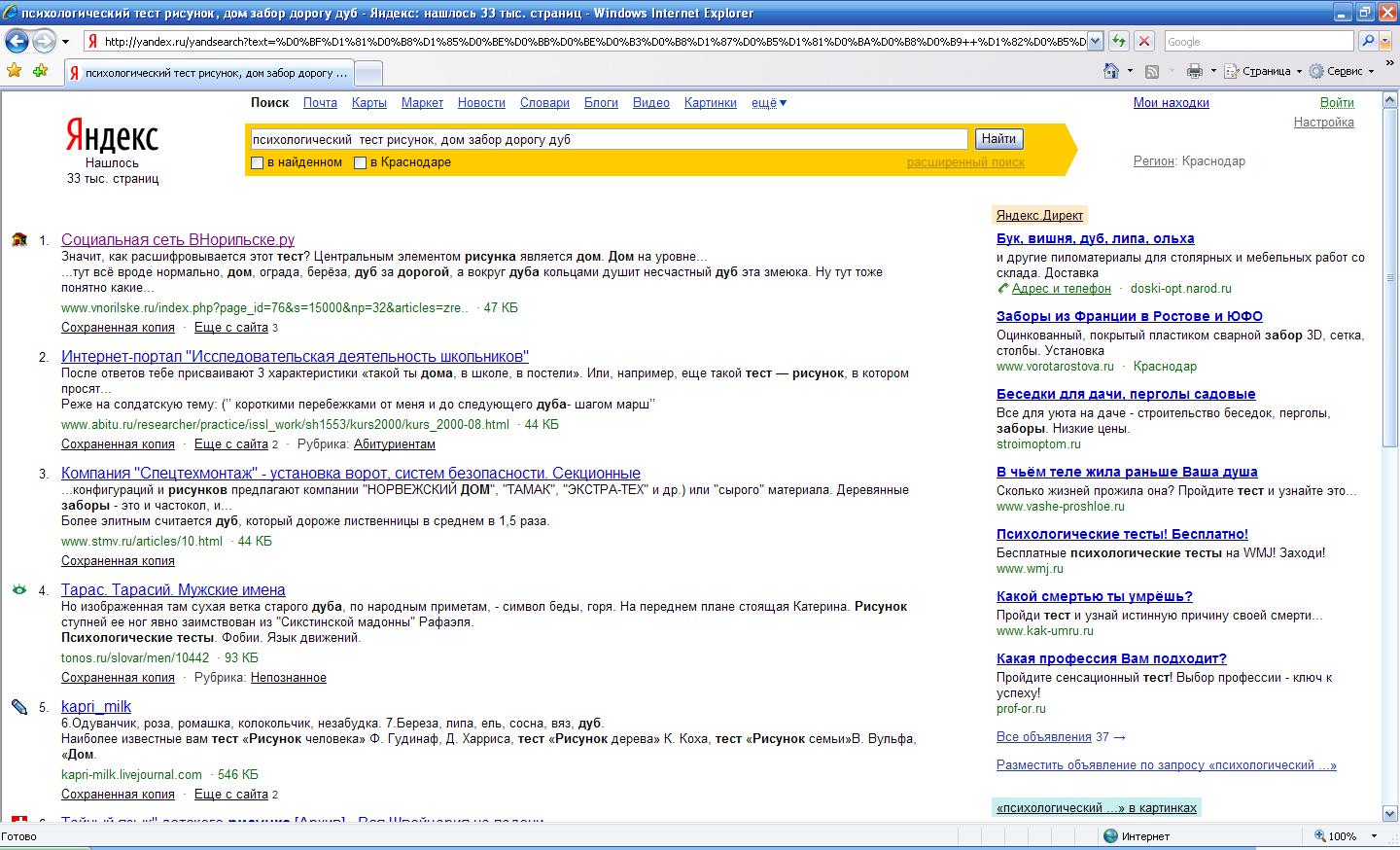Click the Internet Explorer title bar icon
Image resolution: width=1400 pixels, height=850 pixels.
coord(11,13)
